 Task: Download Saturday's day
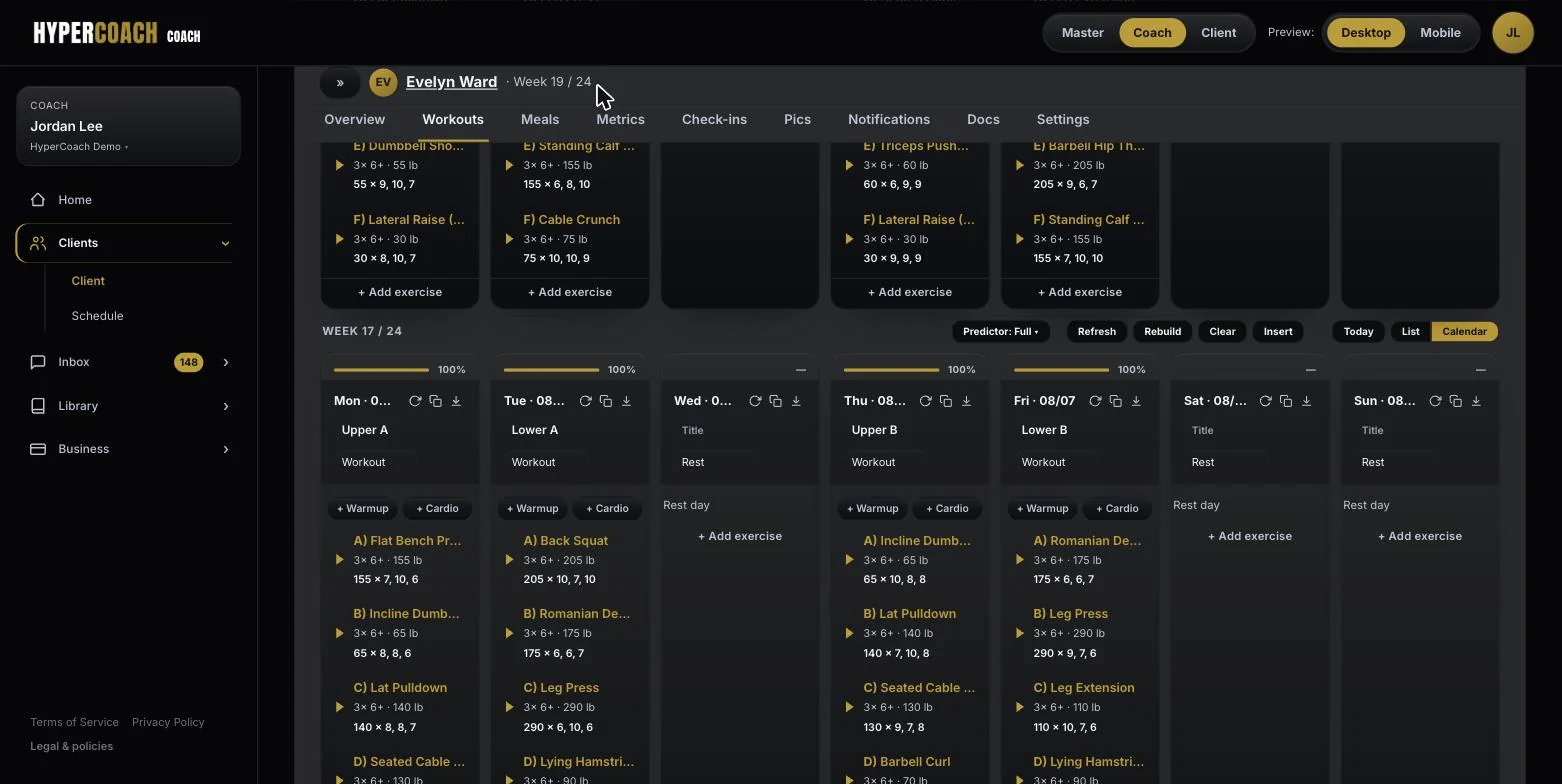[x=1306, y=401]
